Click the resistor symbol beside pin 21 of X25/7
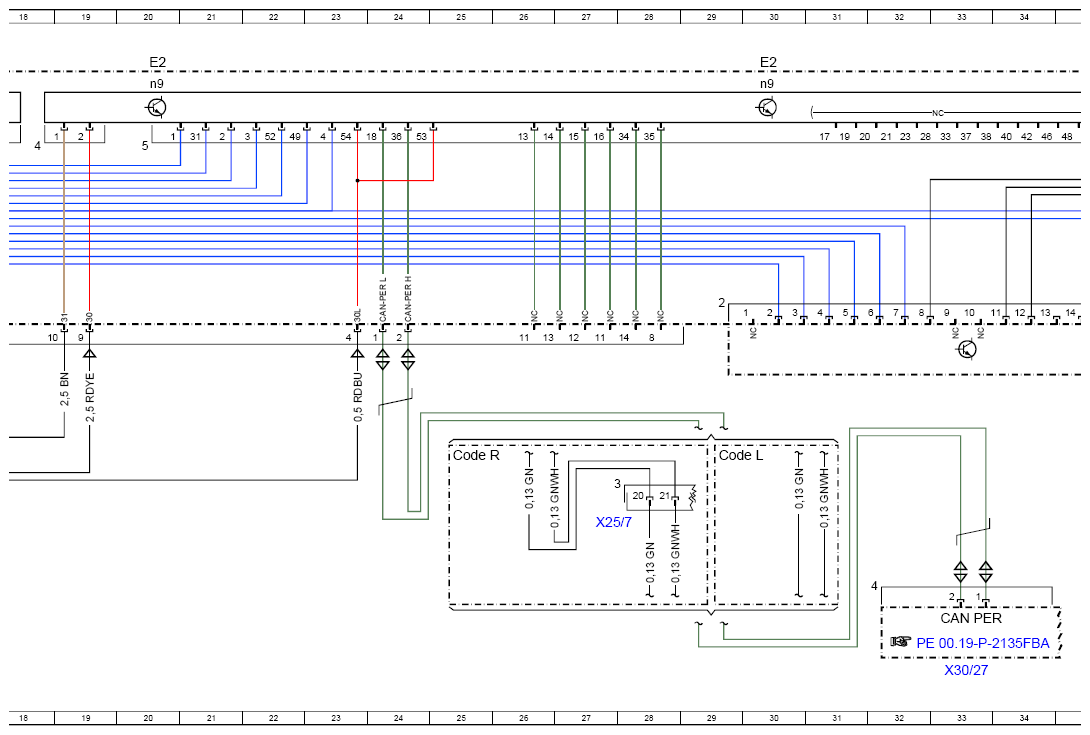Viewport: 1090px width, 735px height. click(692, 496)
